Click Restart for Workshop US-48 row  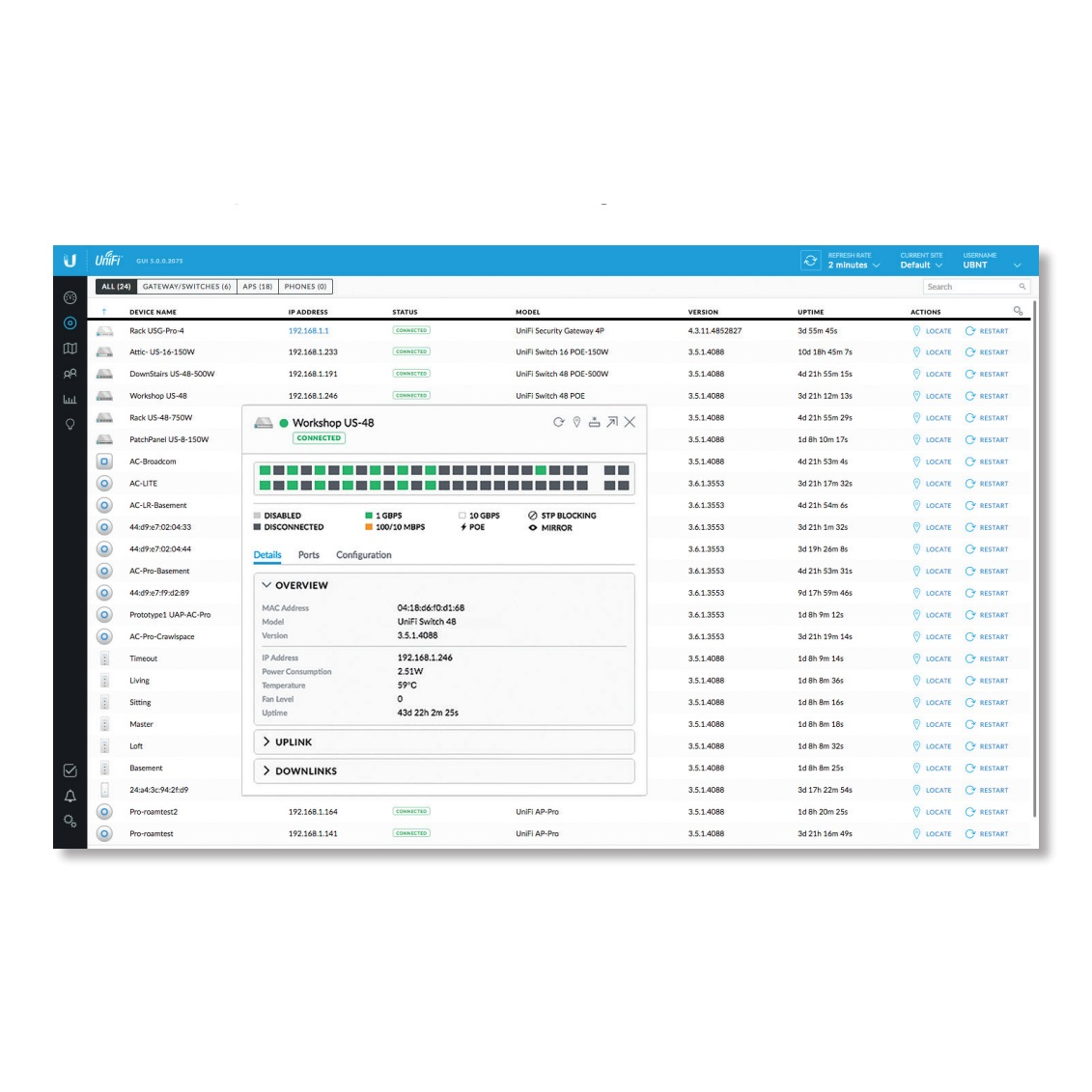(x=987, y=396)
